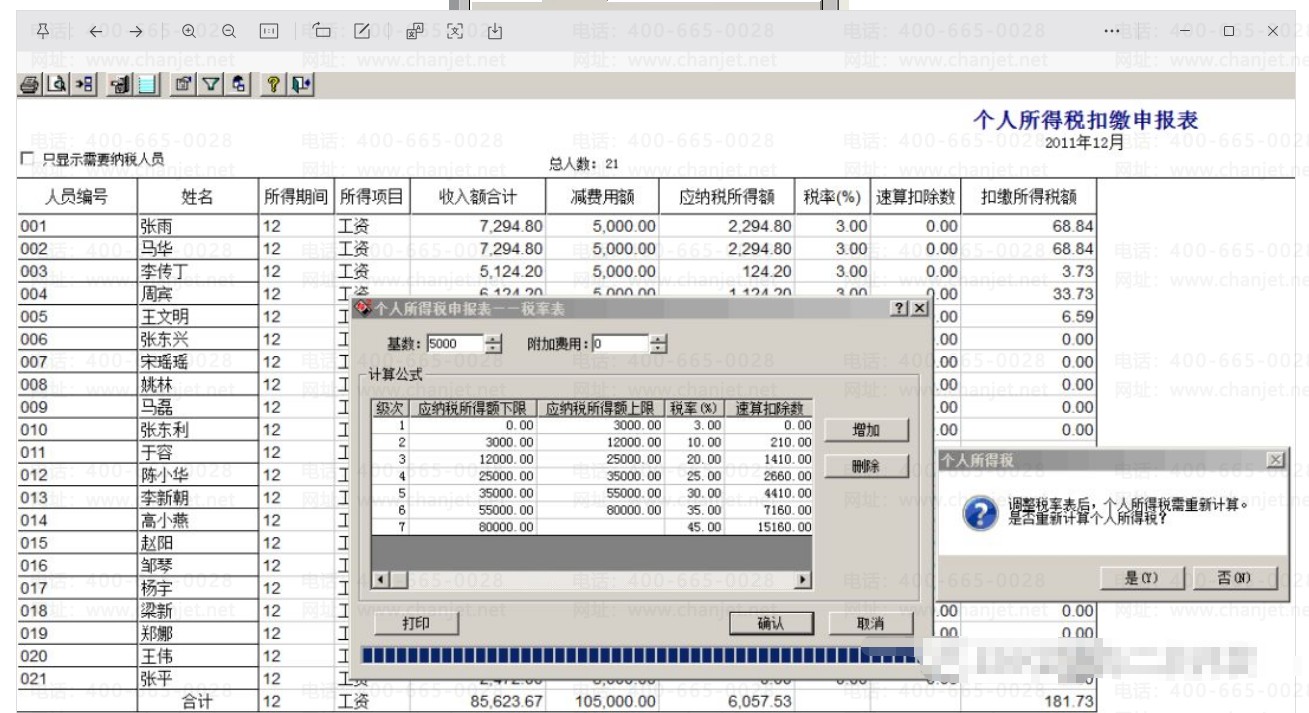Click tax withheld value 33.73
The image size is (1309, 713).
(x=1029, y=294)
